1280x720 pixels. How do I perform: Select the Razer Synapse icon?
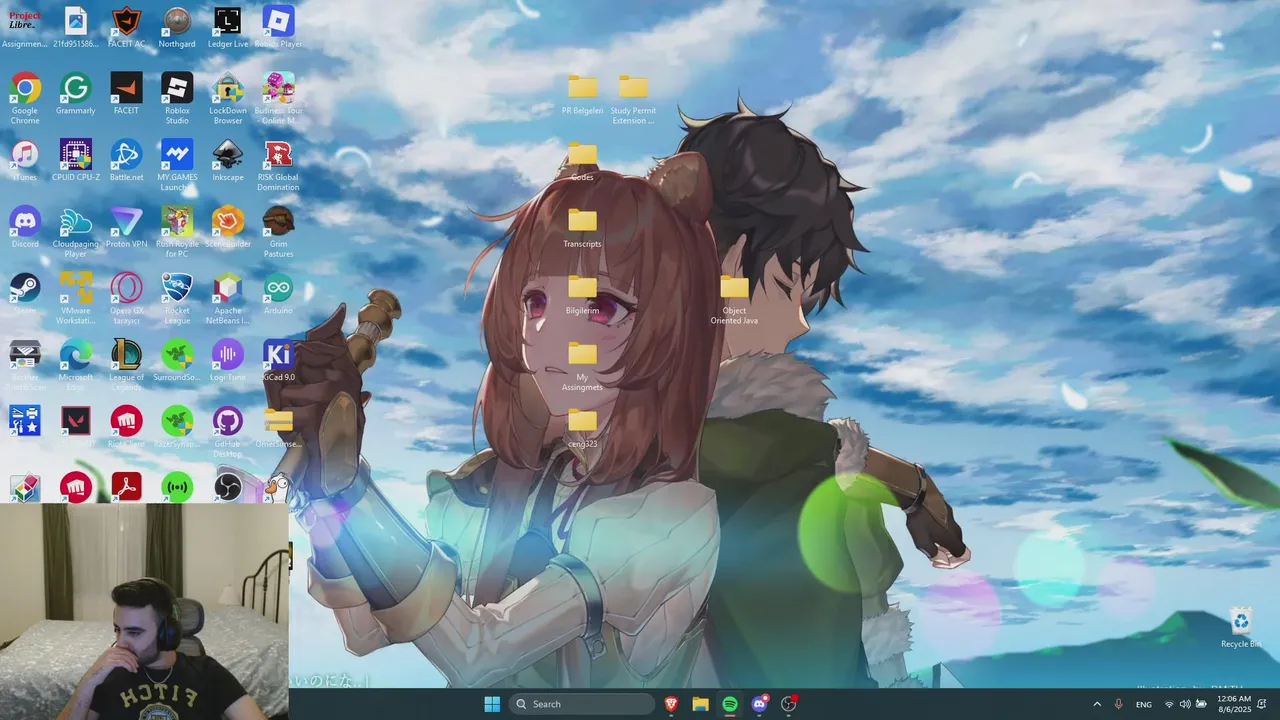[x=177, y=428]
